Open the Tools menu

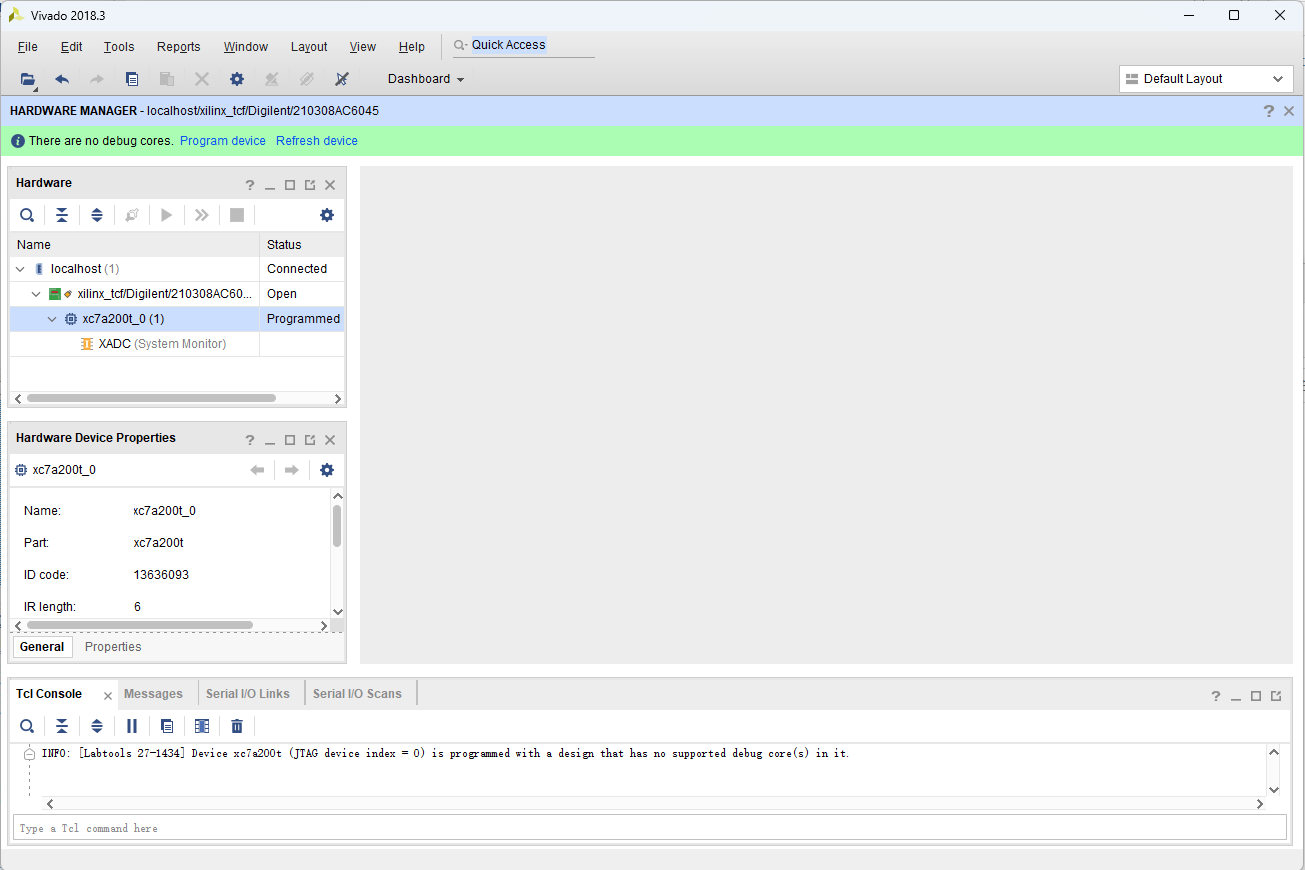pyautogui.click(x=119, y=47)
